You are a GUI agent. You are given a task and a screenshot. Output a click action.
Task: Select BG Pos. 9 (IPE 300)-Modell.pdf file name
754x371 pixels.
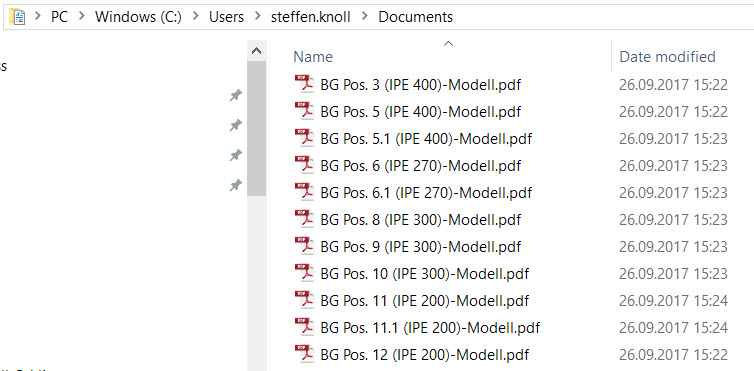(420, 247)
